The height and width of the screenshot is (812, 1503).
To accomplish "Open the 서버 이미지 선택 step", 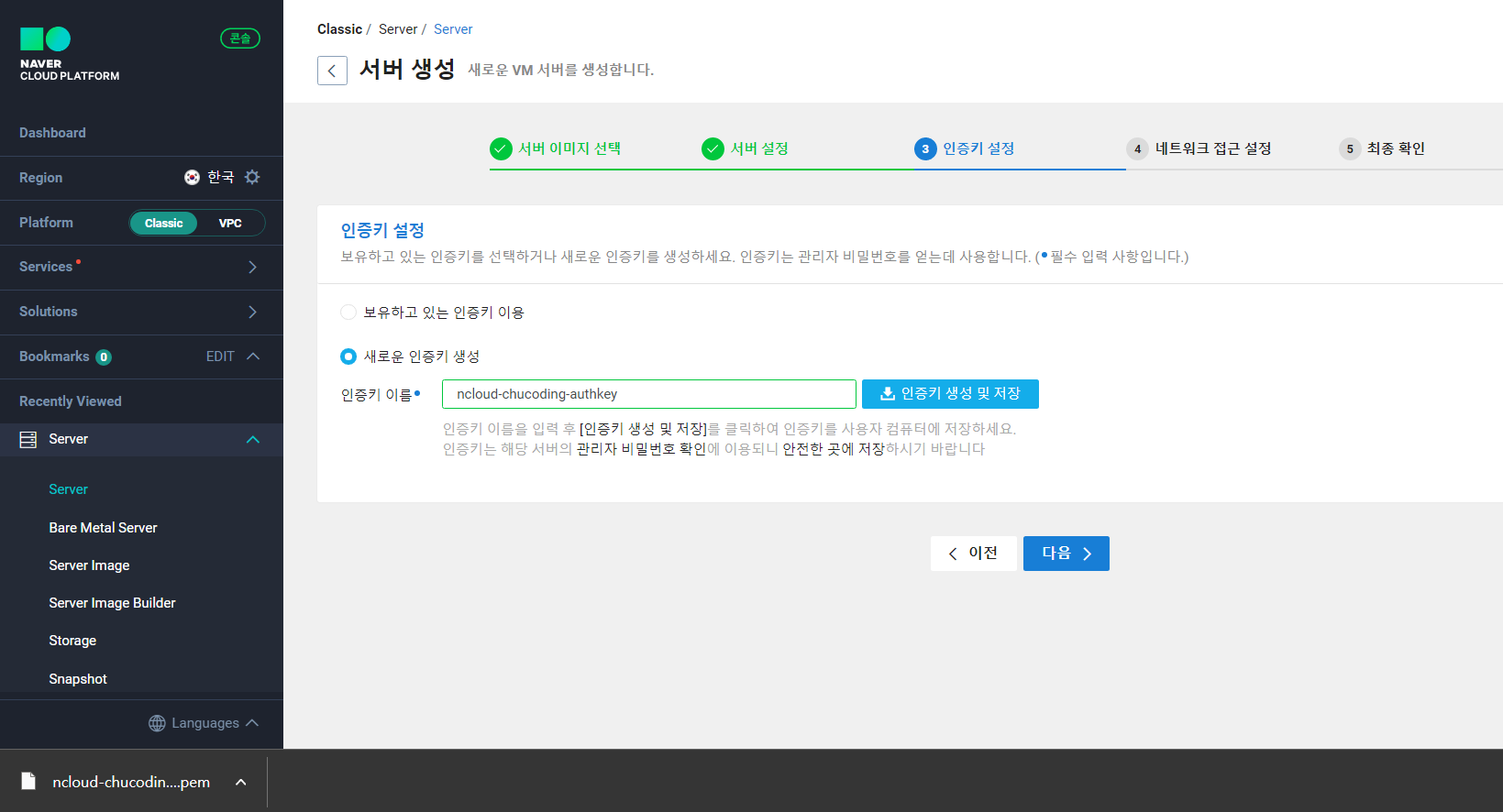I will pyautogui.click(x=556, y=148).
